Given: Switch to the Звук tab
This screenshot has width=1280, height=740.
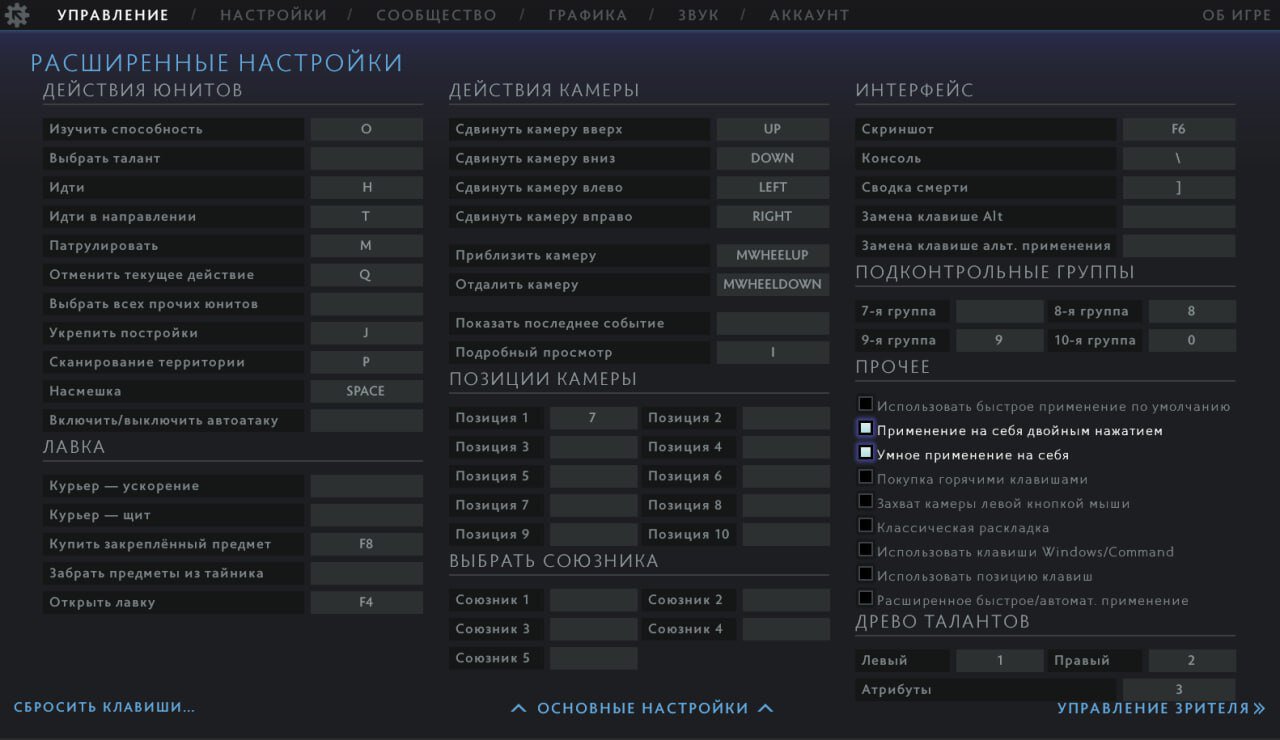Looking at the screenshot, I should 697,15.
